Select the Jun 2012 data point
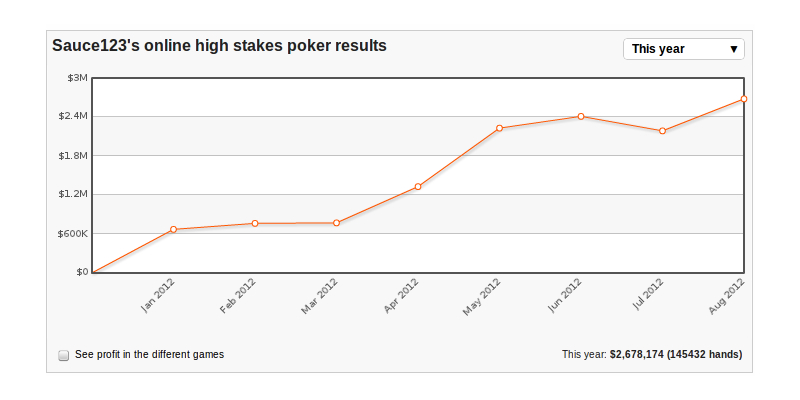The height and width of the screenshot is (400, 800). (581, 116)
